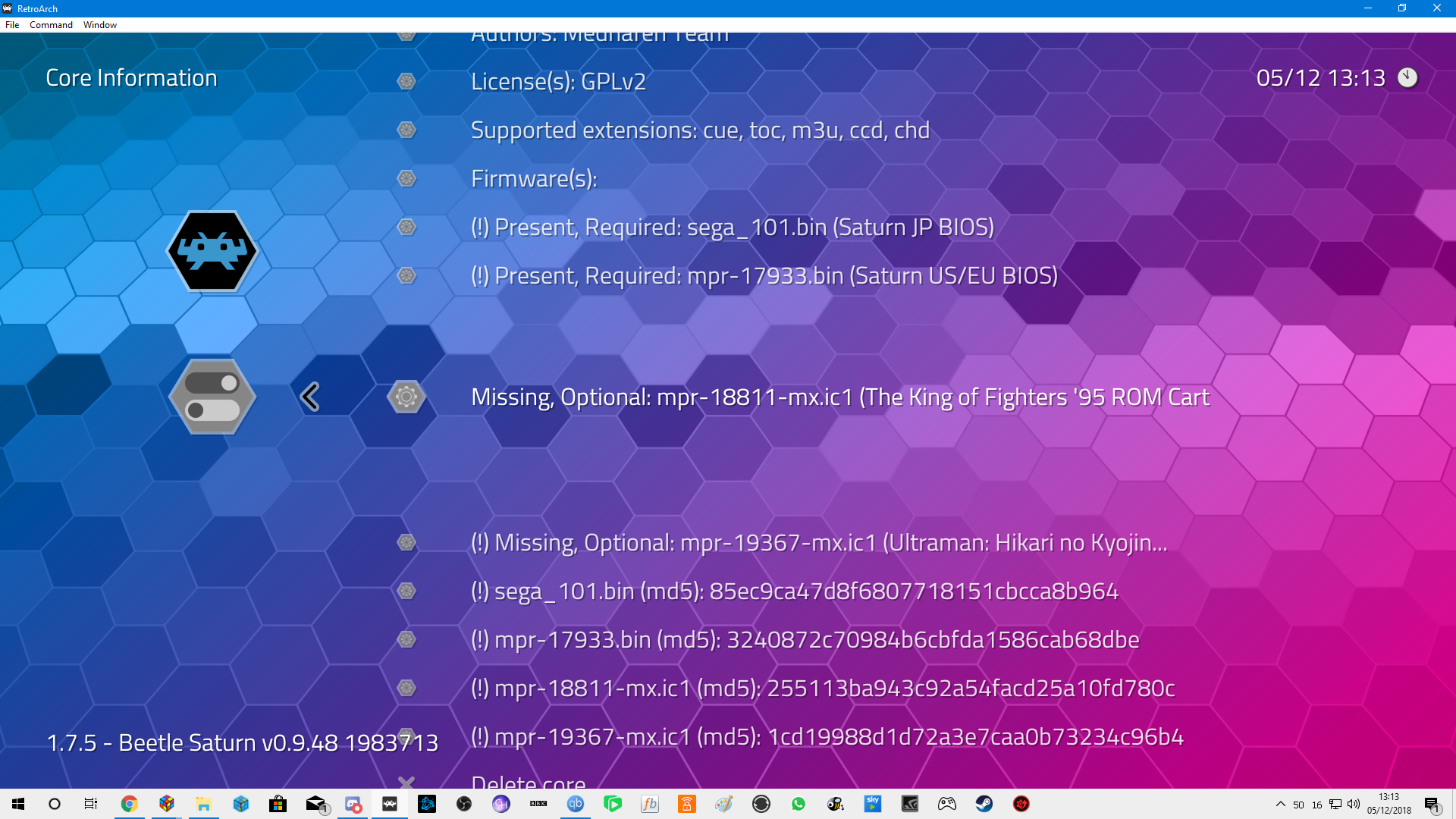Open Steam from the taskbar
The width and height of the screenshot is (1456, 819).
pos(984,804)
